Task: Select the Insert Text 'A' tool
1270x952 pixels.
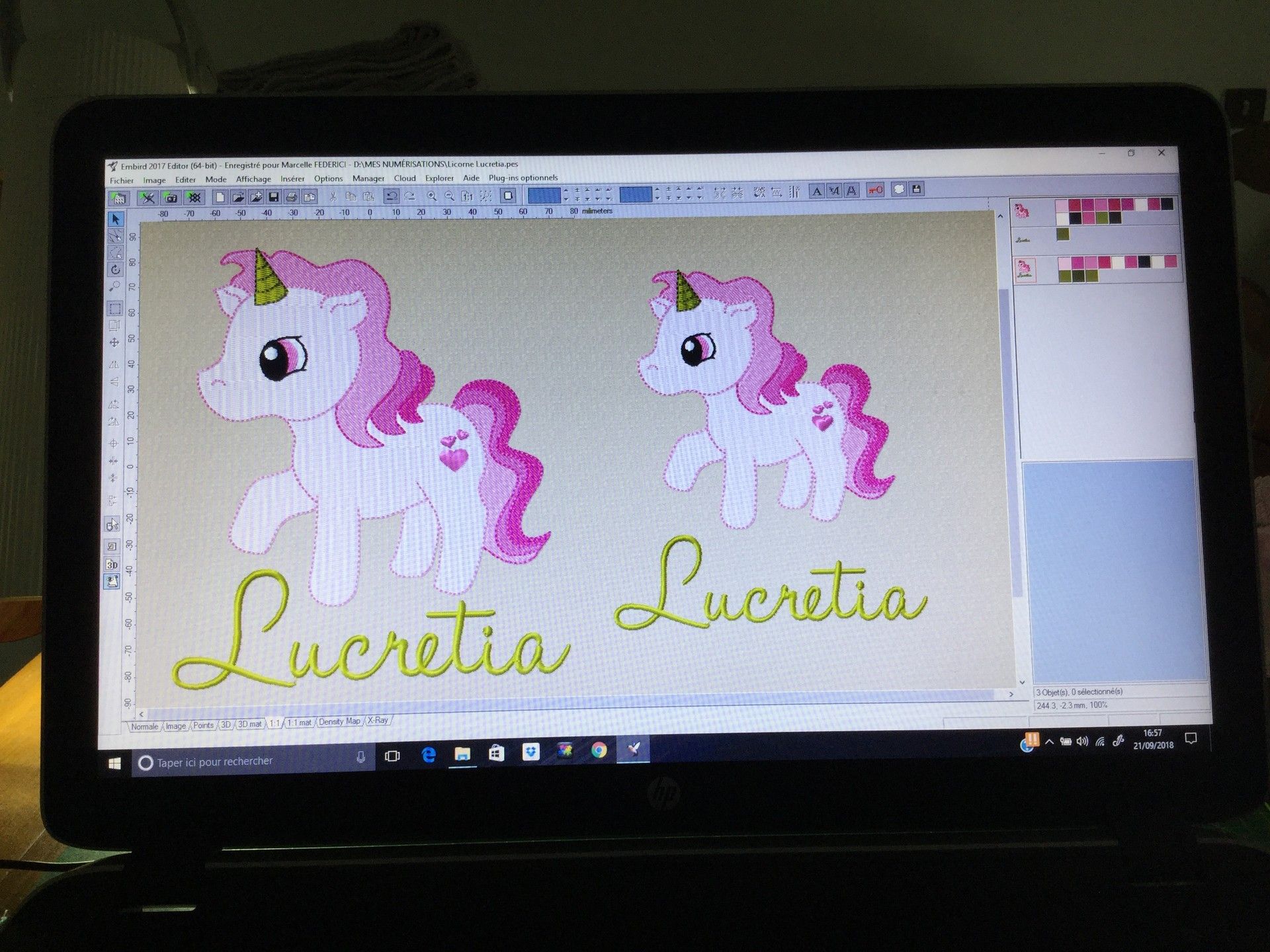Action: pyautogui.click(x=817, y=191)
